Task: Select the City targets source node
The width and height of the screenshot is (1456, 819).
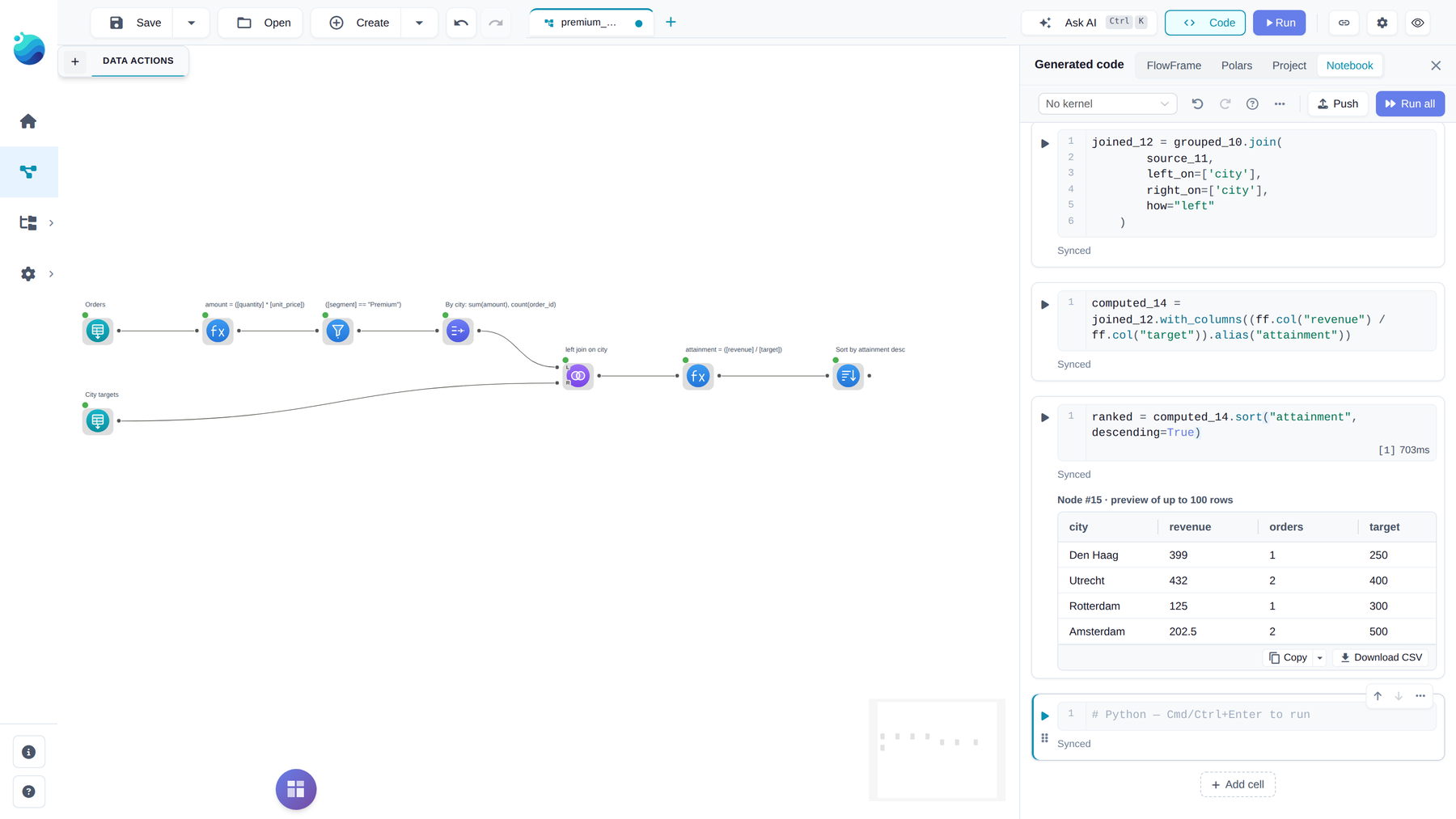Action: coord(98,420)
